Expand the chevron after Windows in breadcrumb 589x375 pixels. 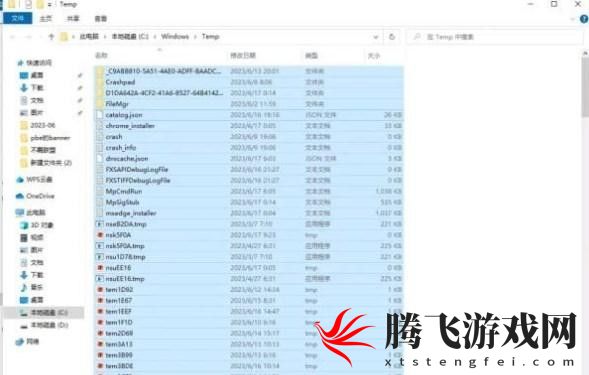tap(195, 37)
